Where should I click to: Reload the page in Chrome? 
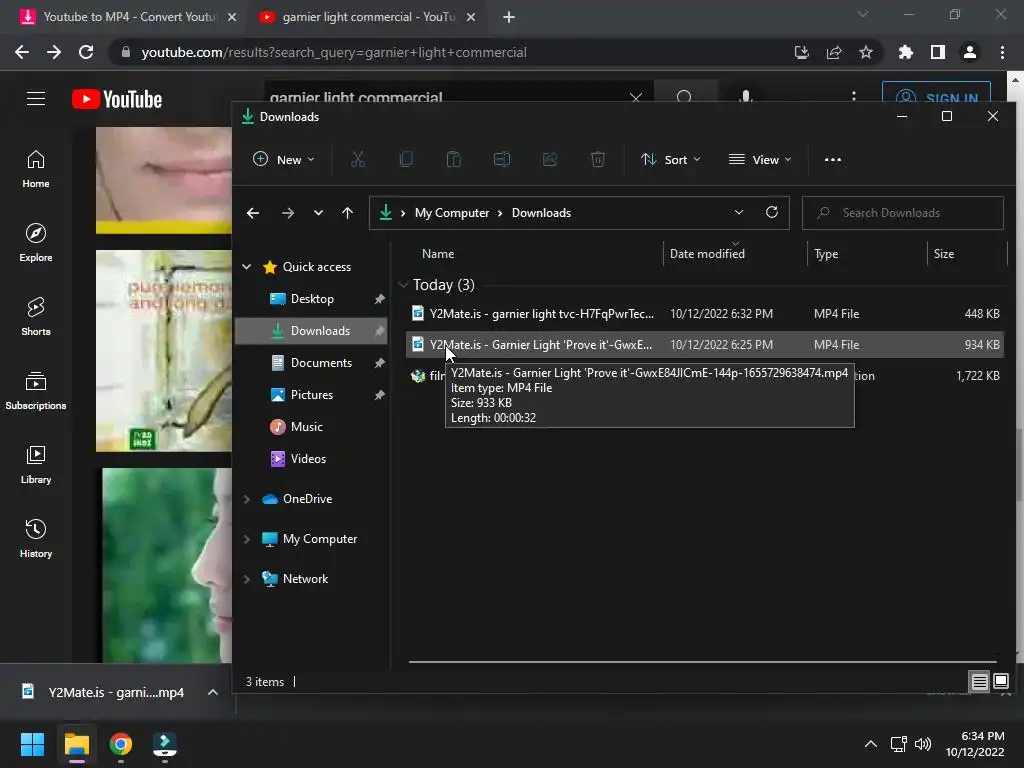(x=86, y=52)
